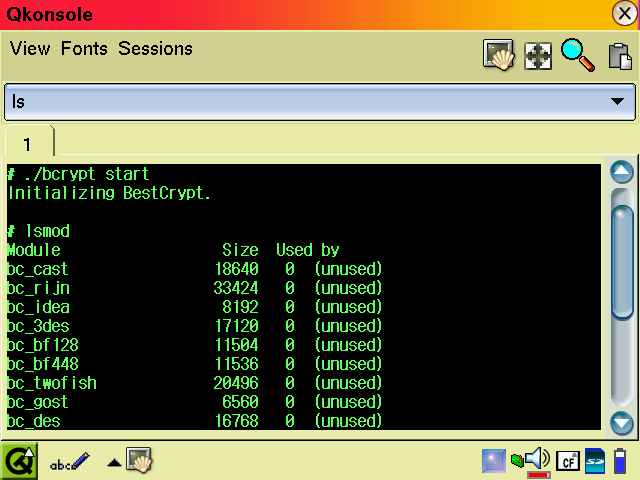Click the CF card tray icon
Screen dimensions: 640x480
(x=568, y=461)
